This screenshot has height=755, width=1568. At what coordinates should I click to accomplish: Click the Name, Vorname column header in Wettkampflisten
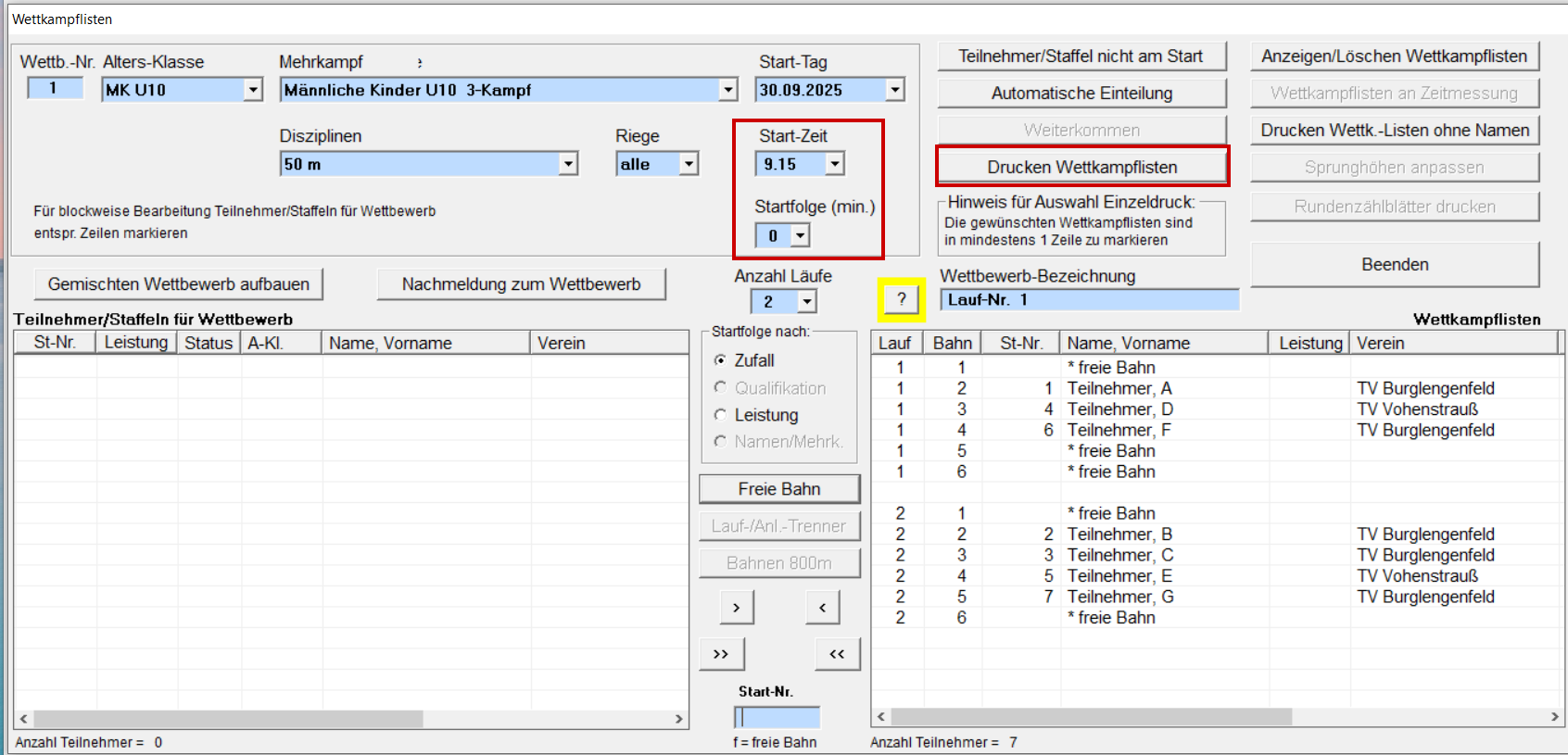click(1163, 343)
